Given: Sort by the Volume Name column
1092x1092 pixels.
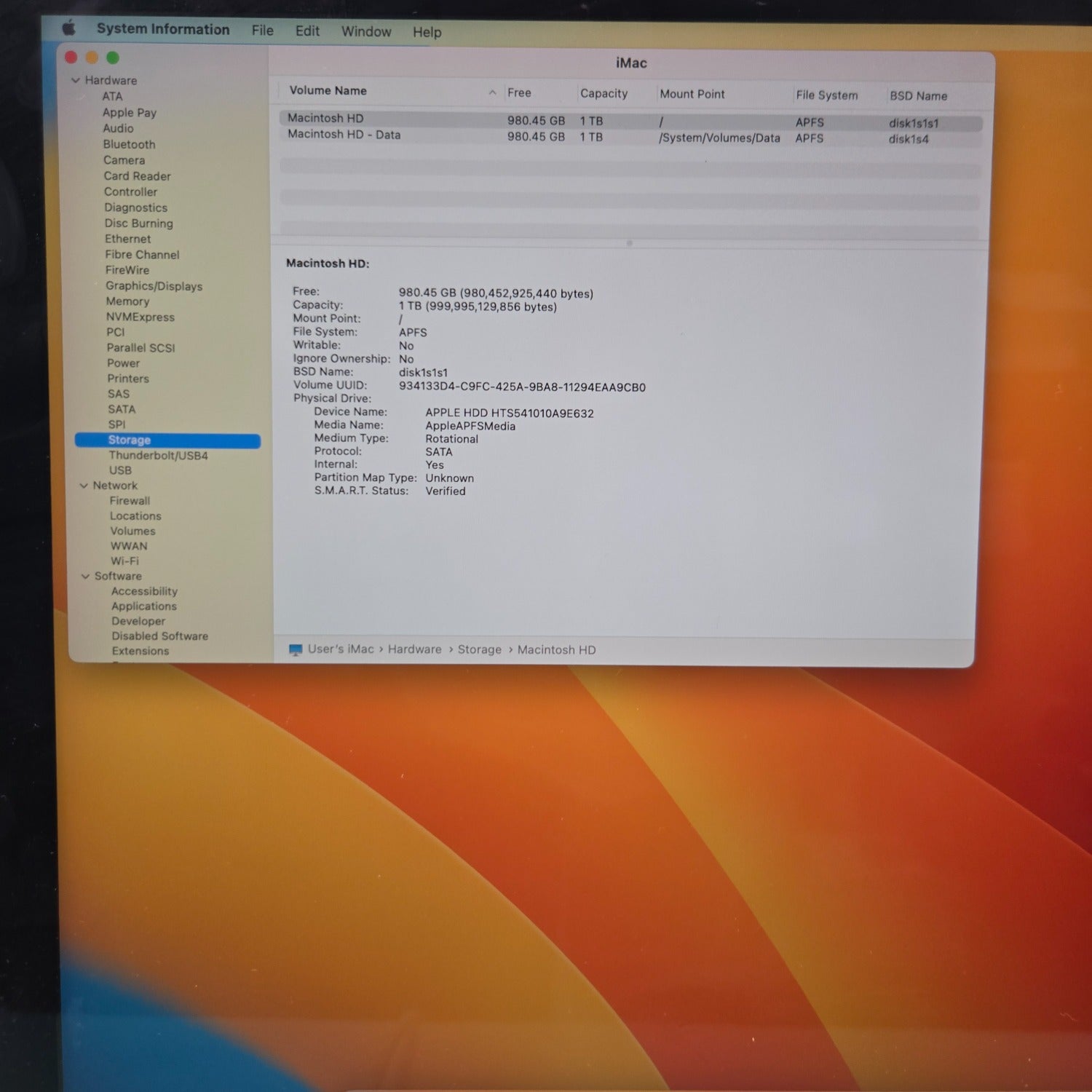Looking at the screenshot, I should [x=328, y=90].
